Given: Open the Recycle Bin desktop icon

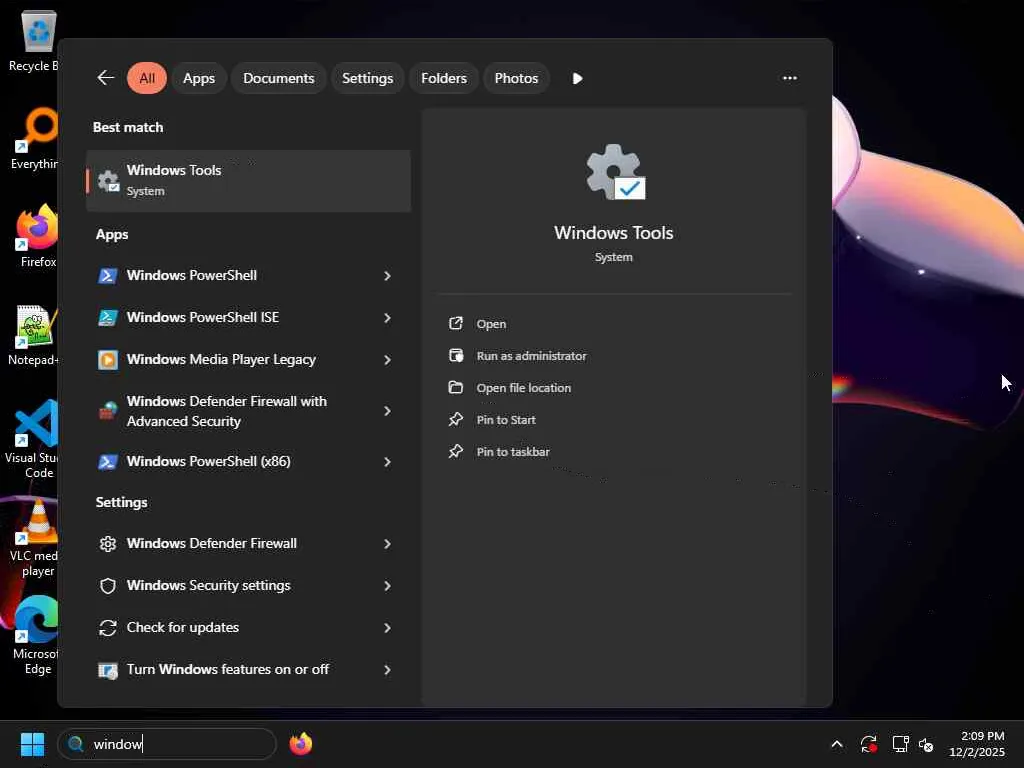Looking at the screenshot, I should (x=34, y=42).
